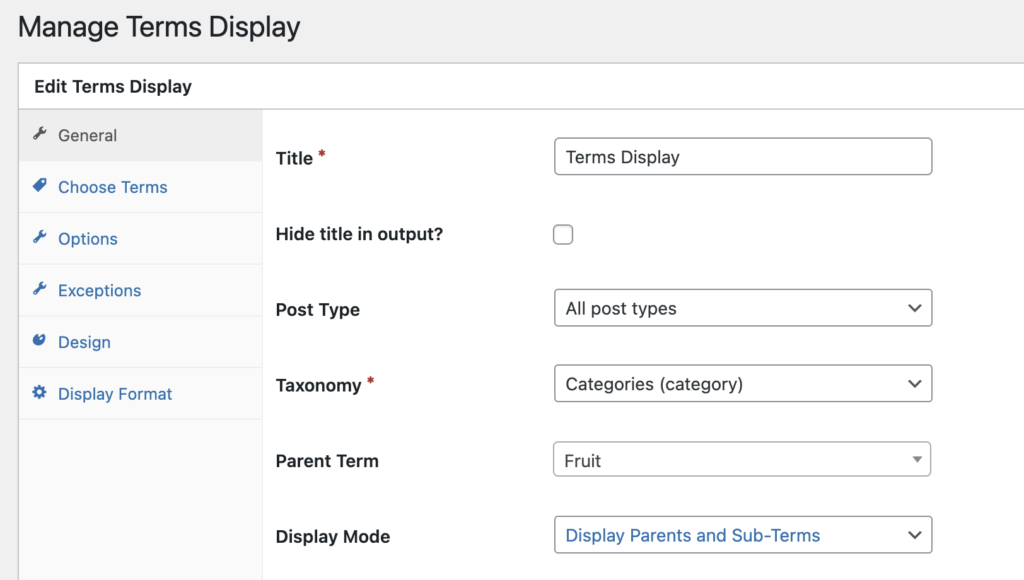Click the pie-style icon beside Design

click(x=40, y=341)
